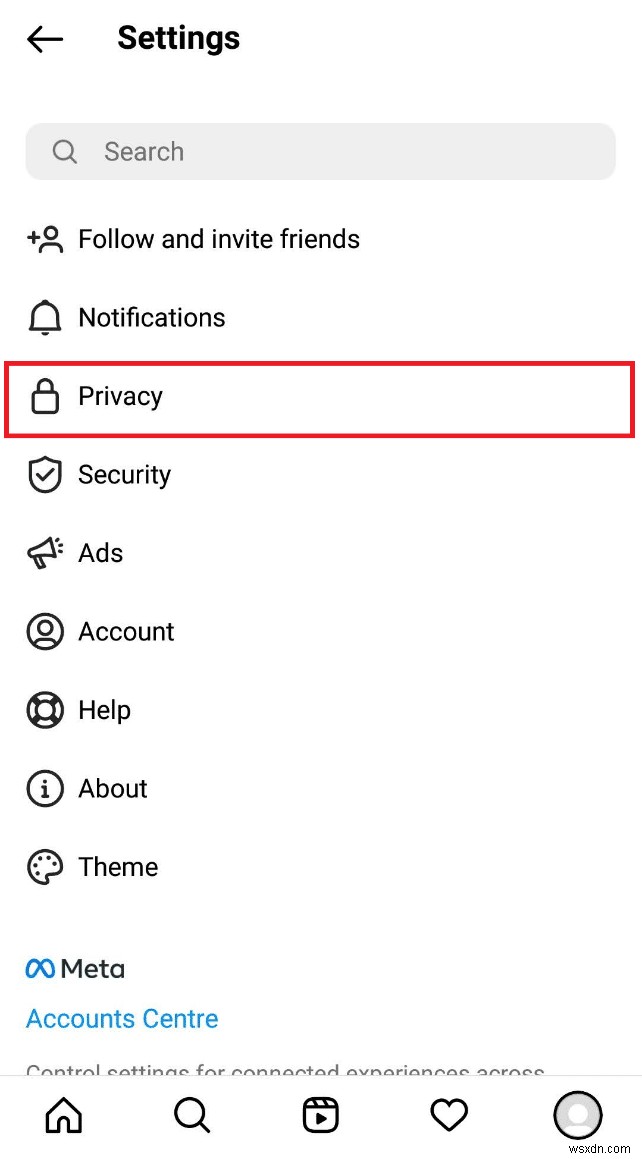Open the Privacy settings
The image size is (642, 1159).
tap(120, 396)
